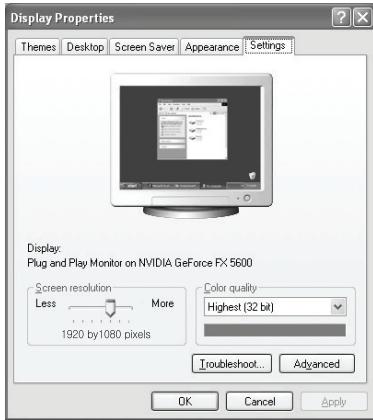Screen dimensions: 373x420
Task: Click the Plug and Play Monitor text
Action: (139, 263)
